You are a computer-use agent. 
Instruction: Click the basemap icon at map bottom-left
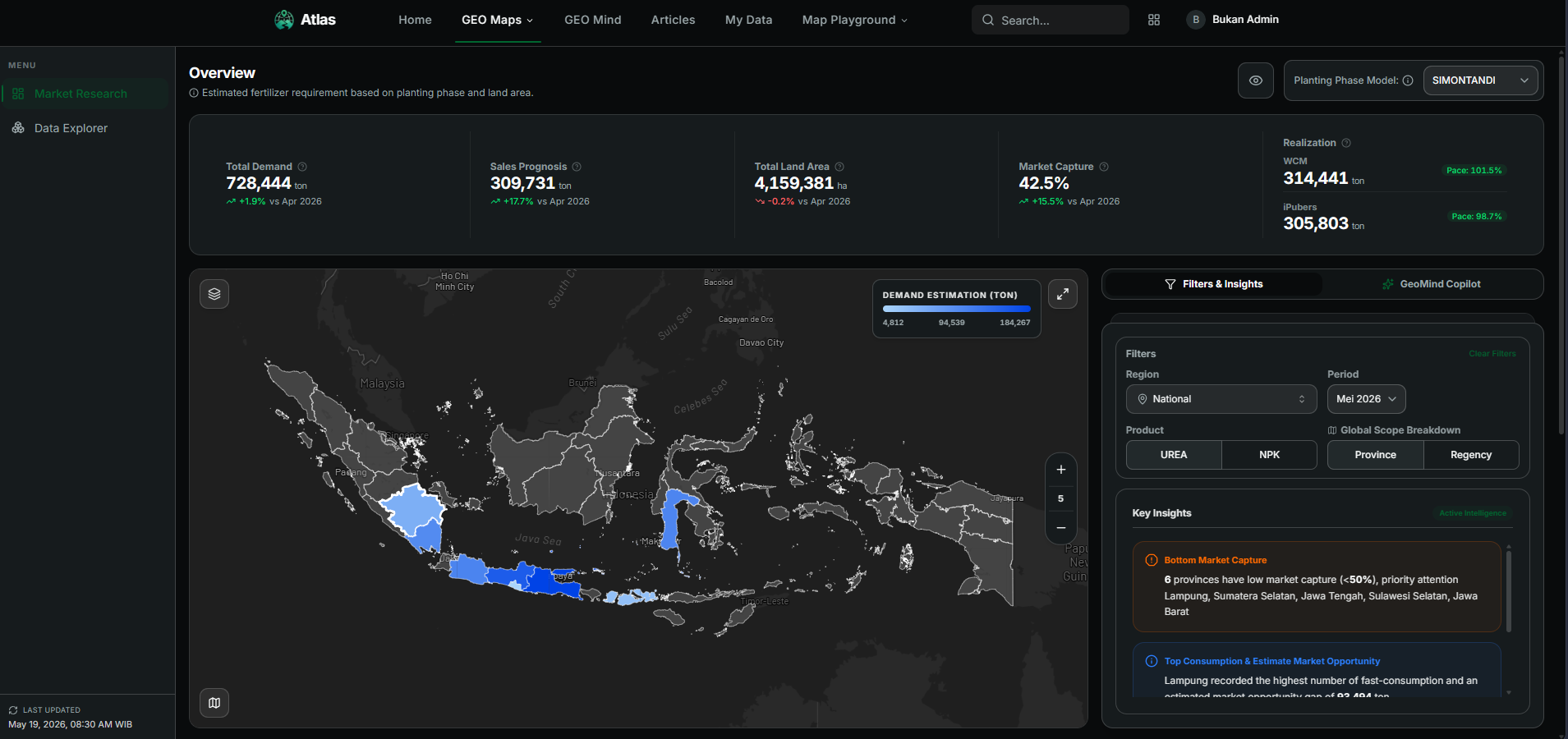(x=214, y=703)
